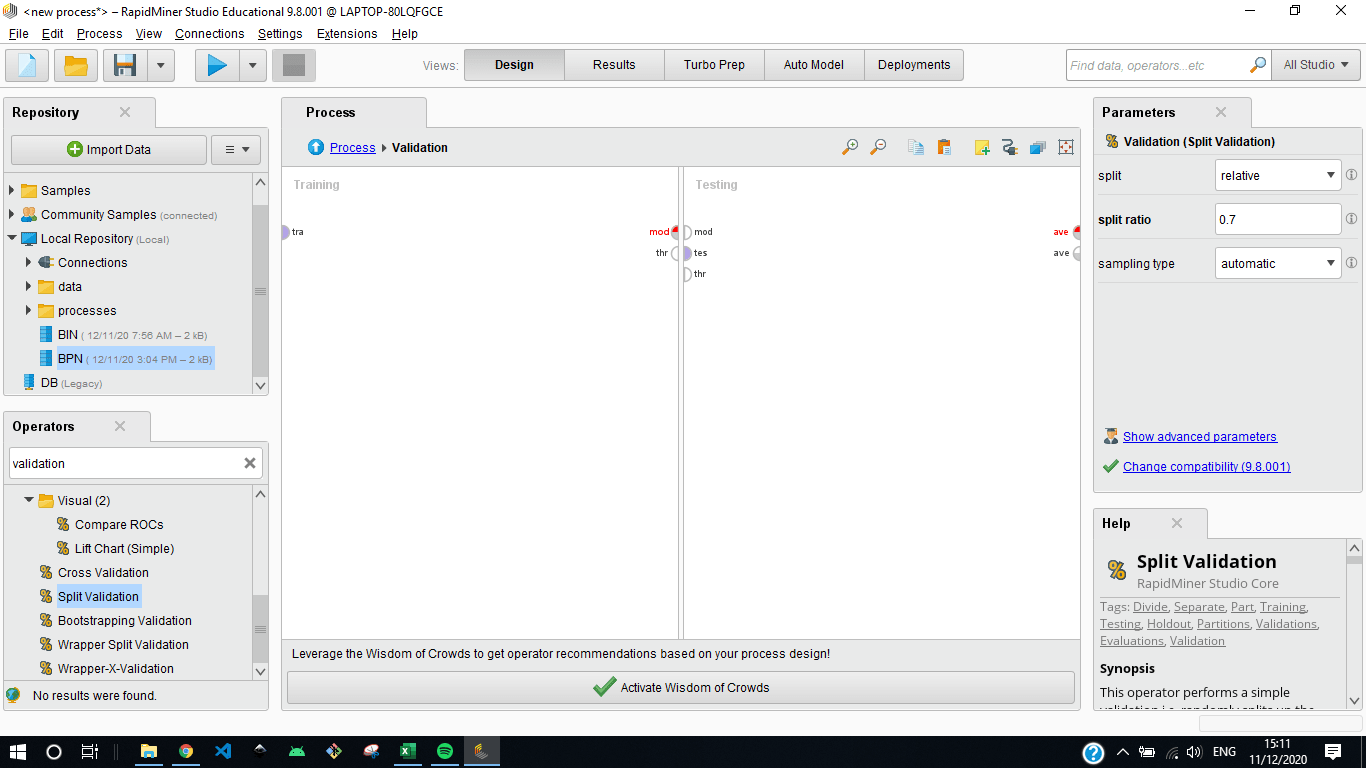This screenshot has width=1366, height=768.
Task: Open the save options dropdown arrow
Action: click(x=161, y=65)
